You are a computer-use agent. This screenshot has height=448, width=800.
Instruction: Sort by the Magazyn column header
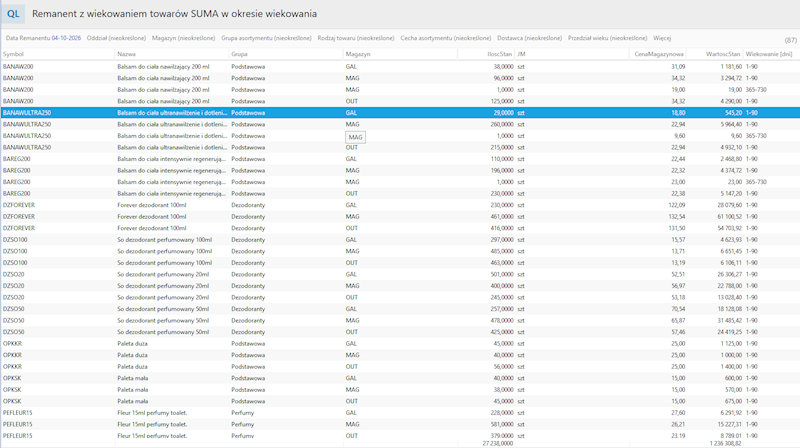pos(400,54)
